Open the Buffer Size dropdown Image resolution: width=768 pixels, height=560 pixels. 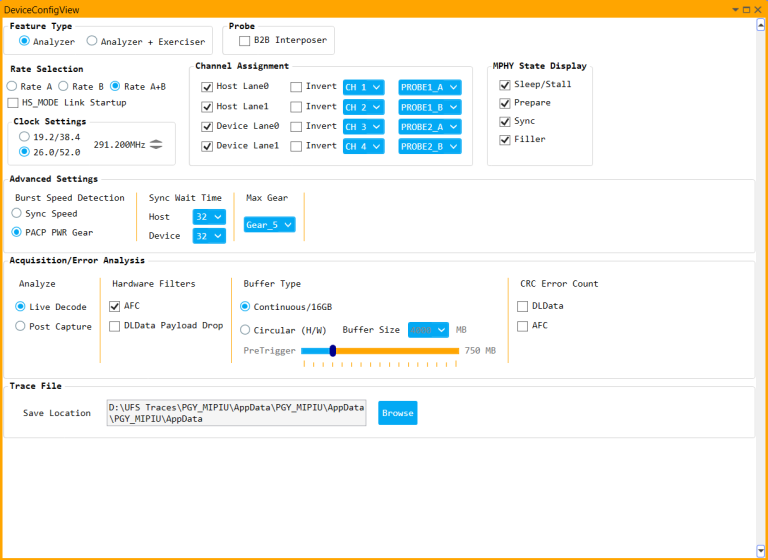tap(428, 330)
